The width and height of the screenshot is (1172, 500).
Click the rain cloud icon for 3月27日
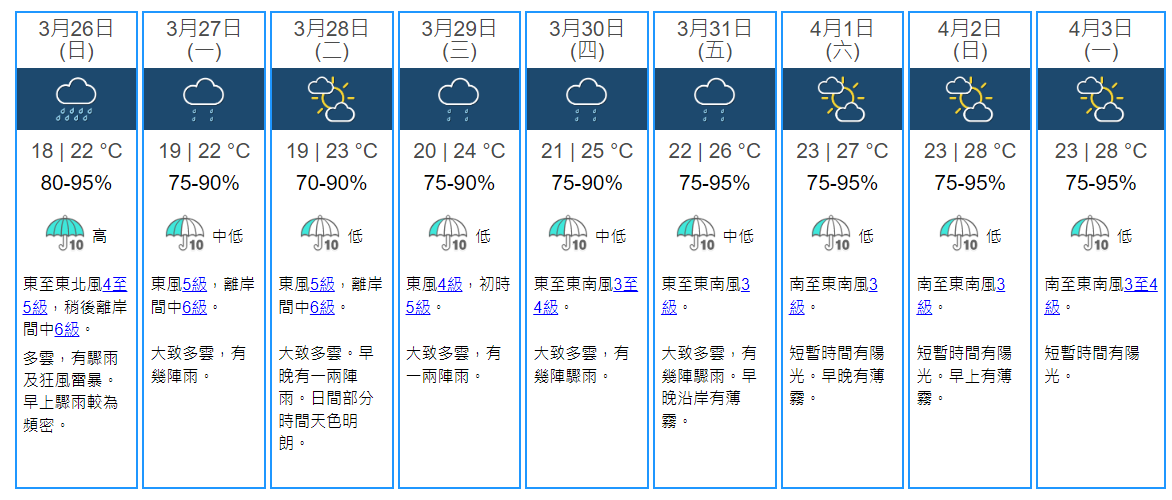tap(203, 98)
